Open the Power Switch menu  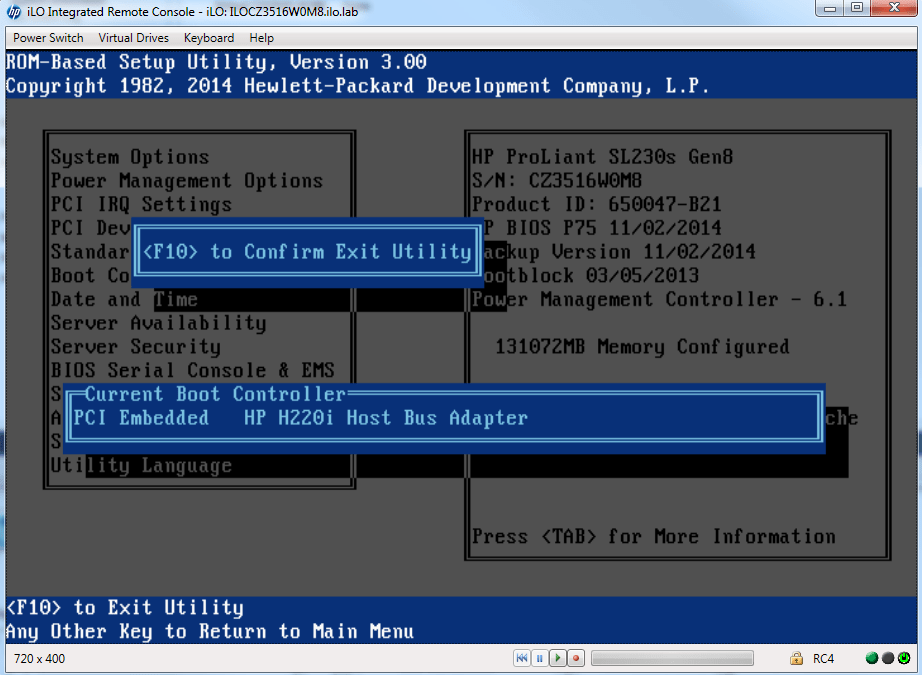click(48, 38)
